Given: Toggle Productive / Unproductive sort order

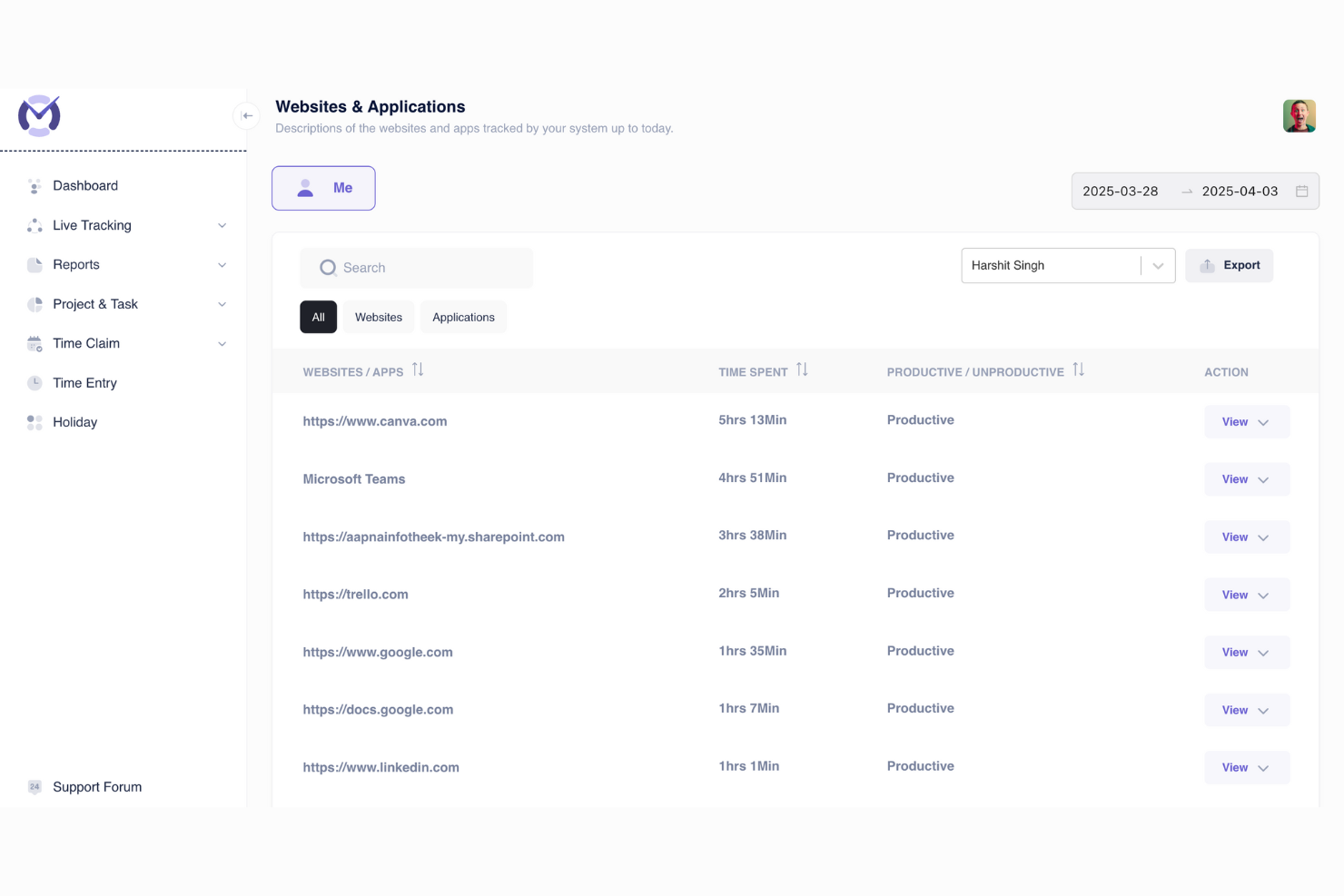Looking at the screenshot, I should (x=1079, y=369).
